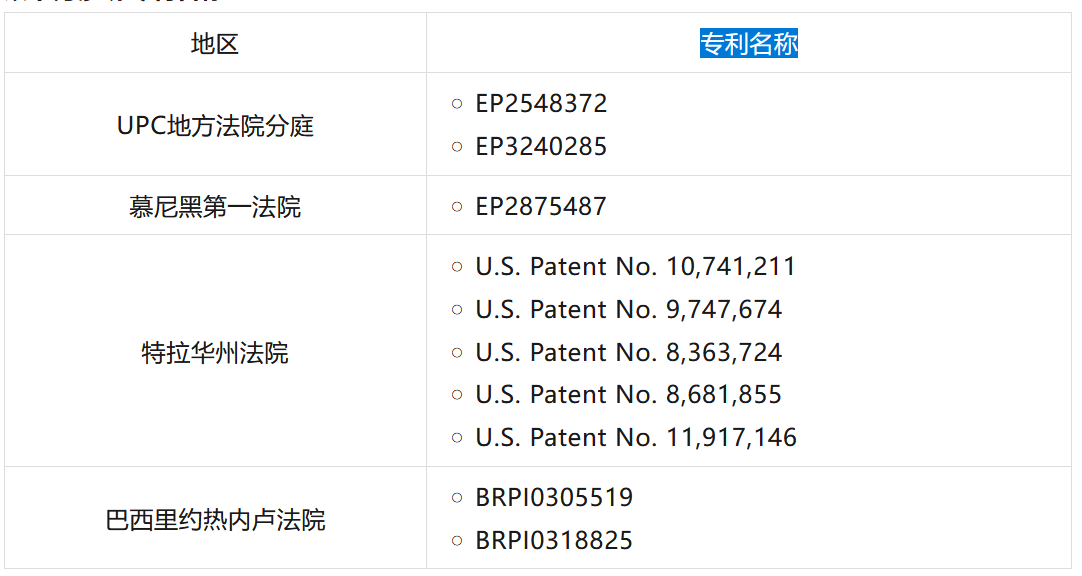
Task: Click patent number EP3240285
Action: [x=541, y=147]
